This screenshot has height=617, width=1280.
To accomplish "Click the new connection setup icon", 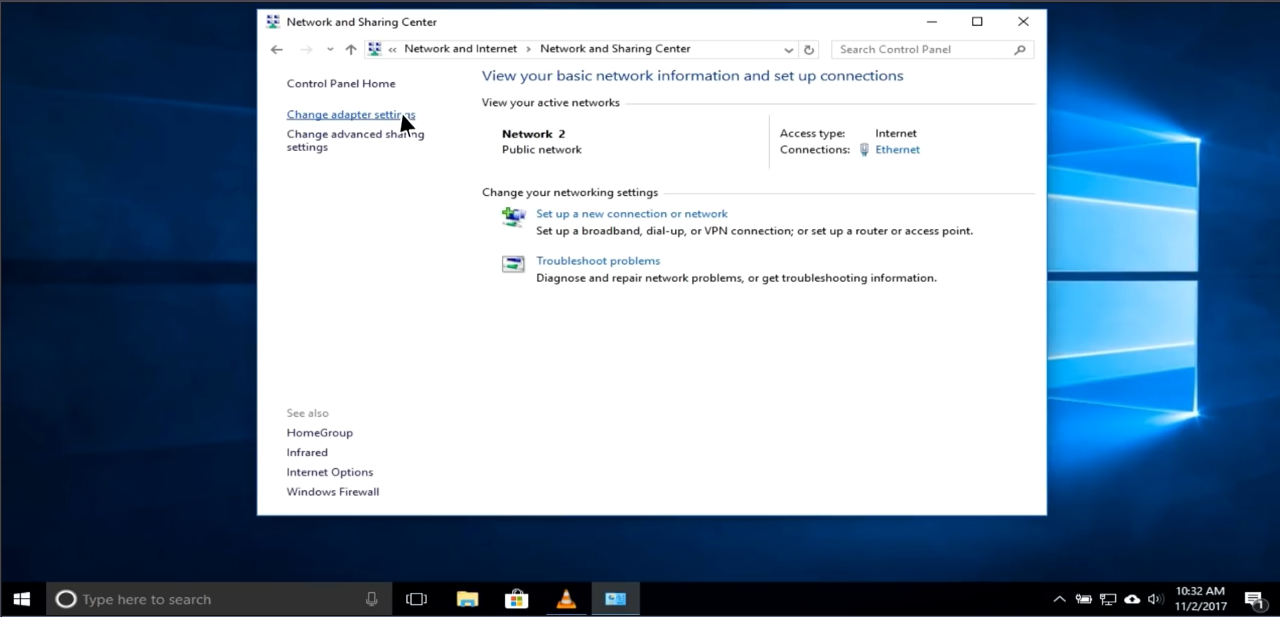I will click(x=513, y=217).
